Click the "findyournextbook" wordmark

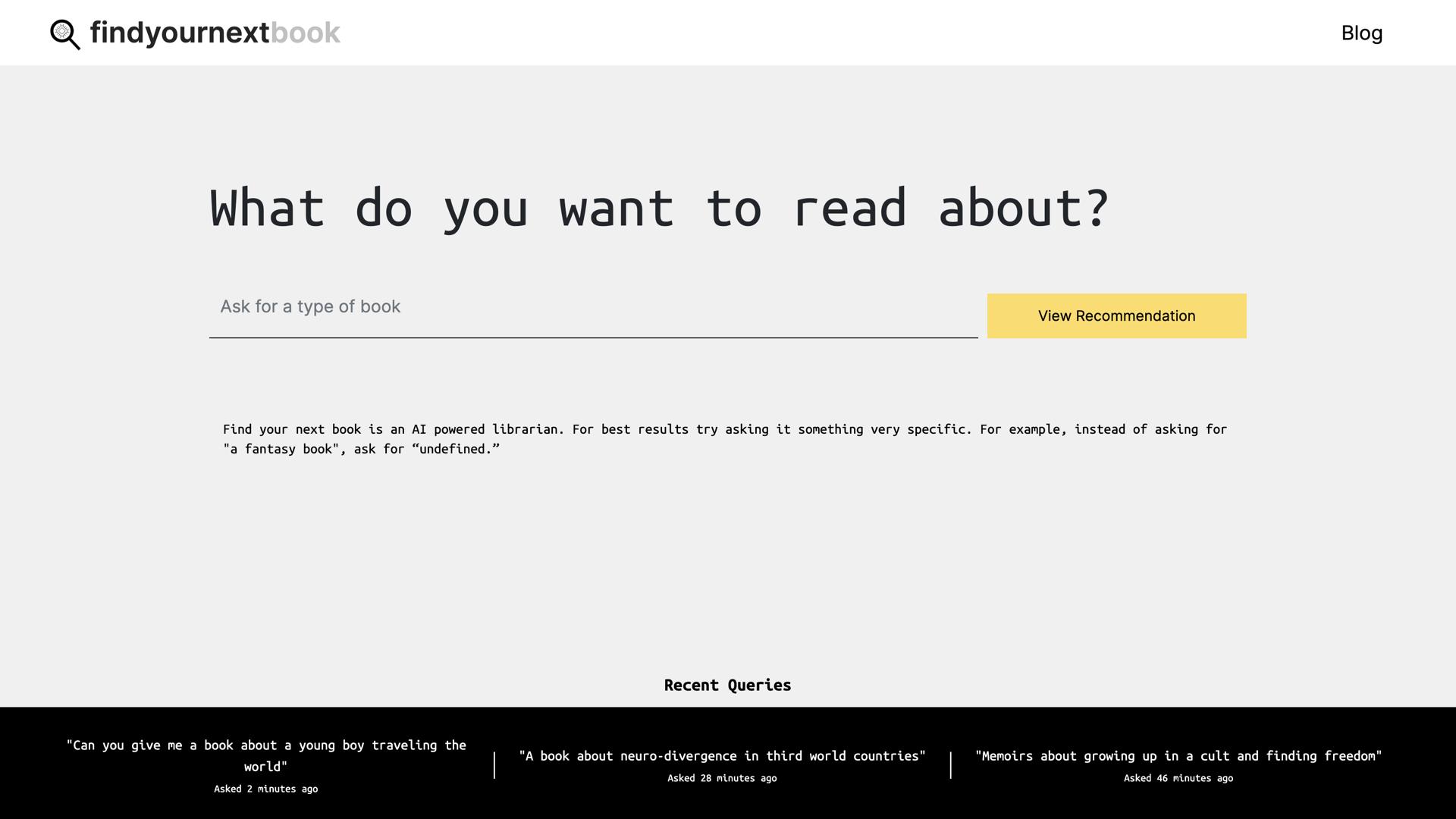(x=215, y=33)
